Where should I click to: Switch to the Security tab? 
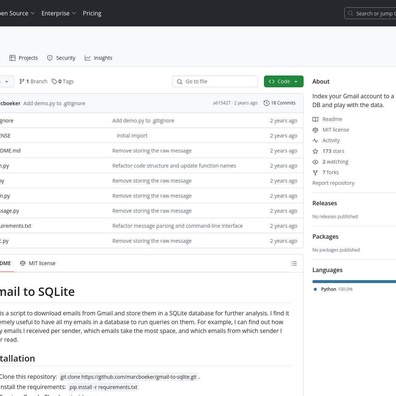[x=61, y=58]
